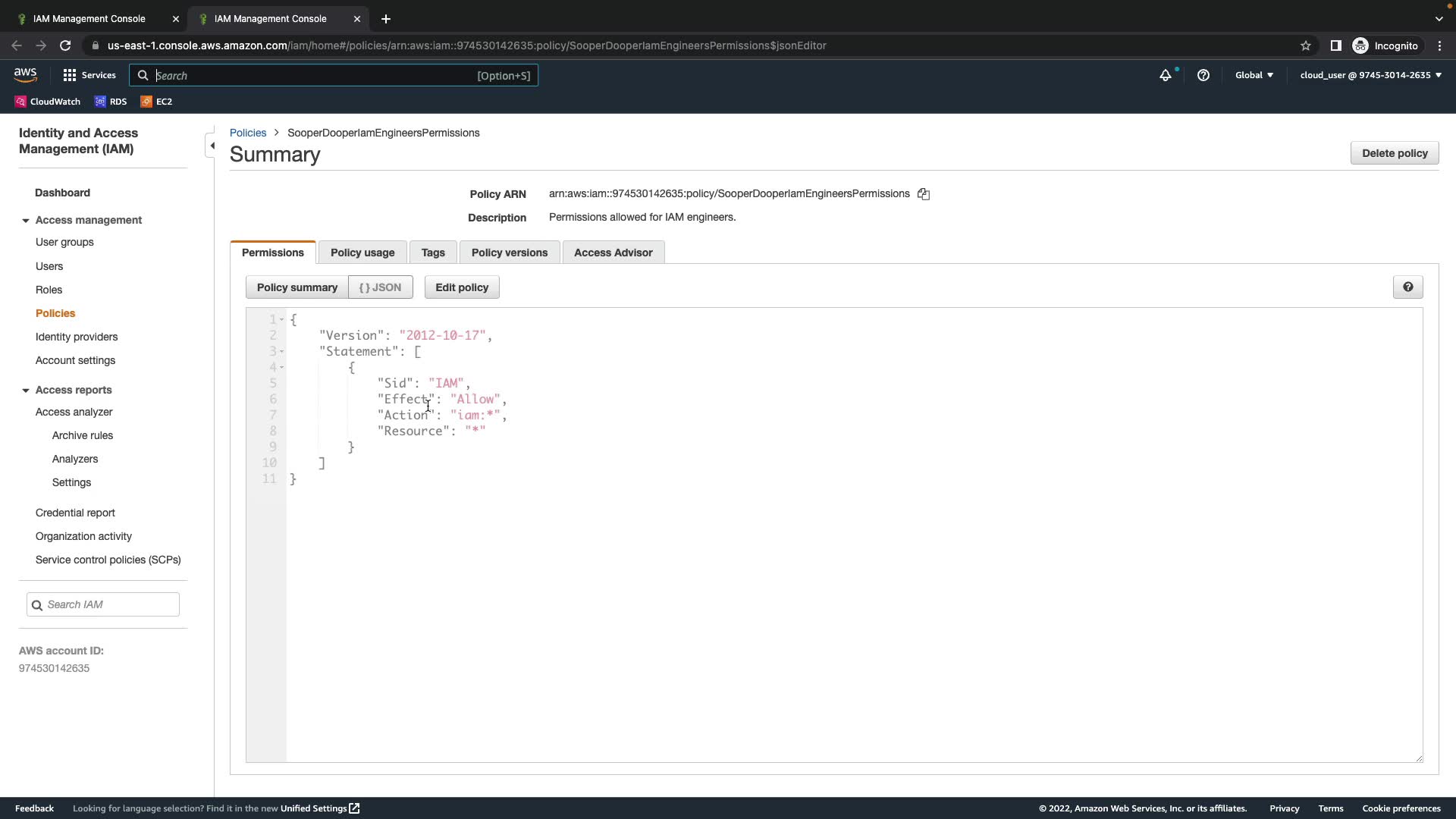Switch the view to Policy summary
Viewport: 1456px width, 819px height.
click(297, 287)
